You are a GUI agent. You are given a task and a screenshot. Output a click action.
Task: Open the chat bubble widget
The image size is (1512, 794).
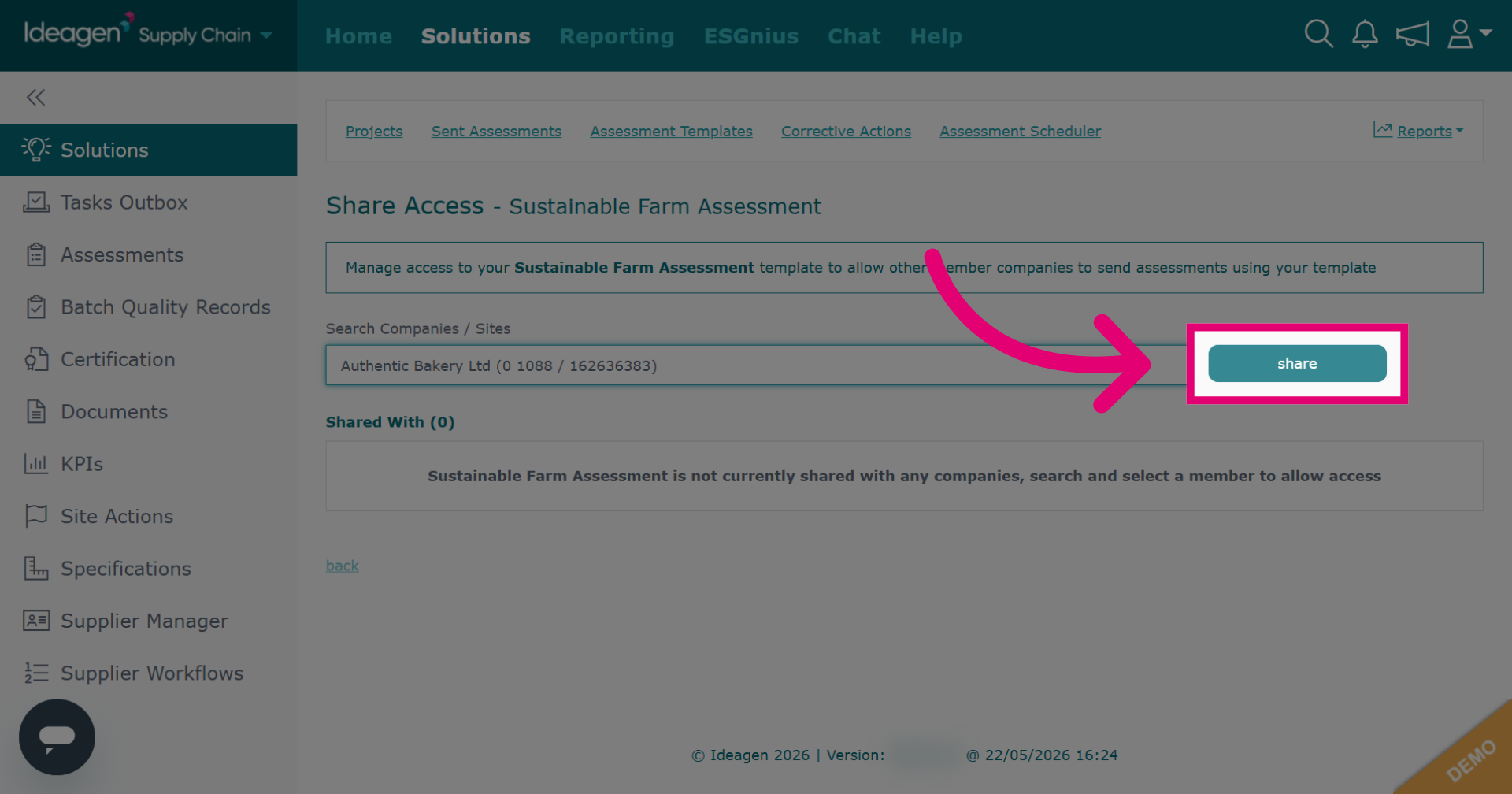57,737
